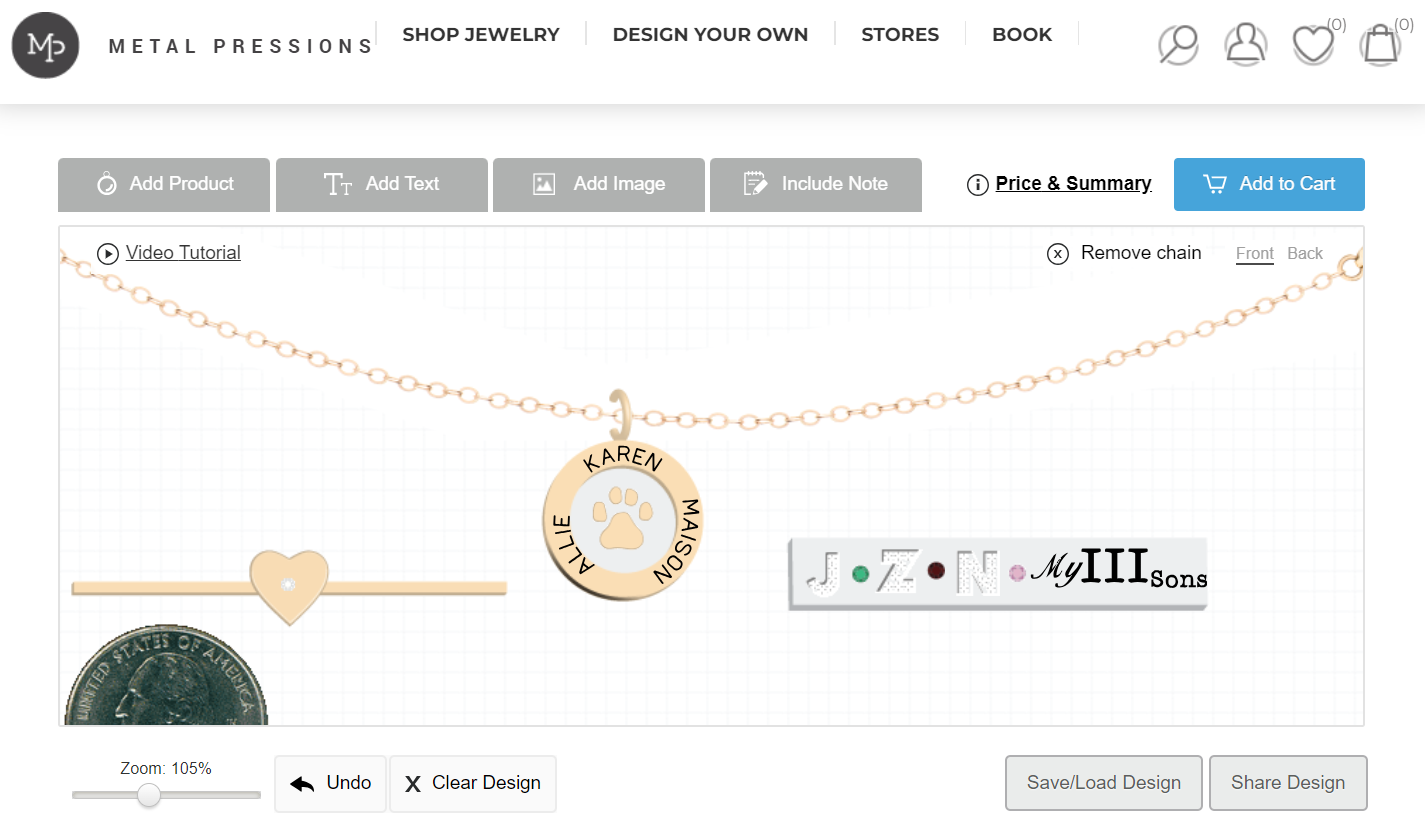This screenshot has height=836, width=1425.
Task: Open the BOOK menu
Action: [1022, 34]
